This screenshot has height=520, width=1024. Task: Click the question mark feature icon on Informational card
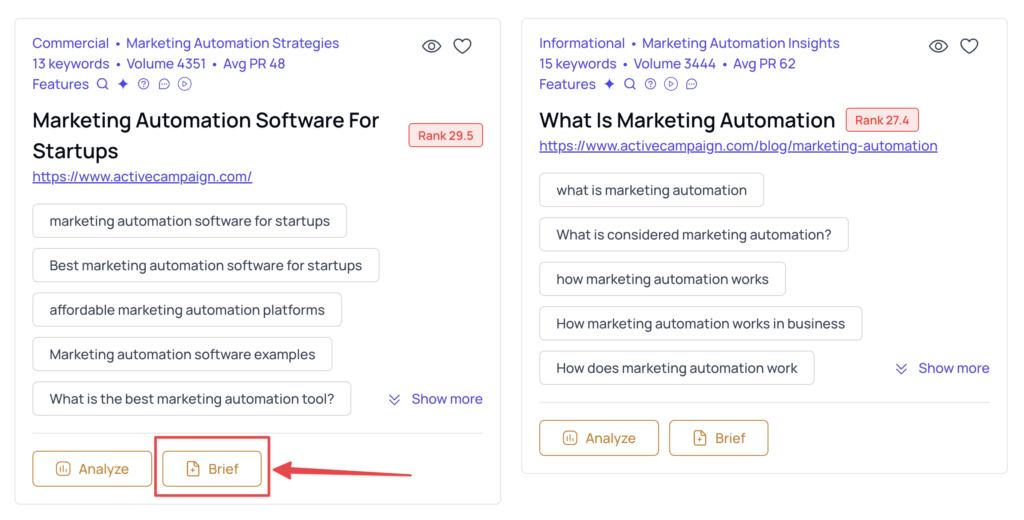click(650, 84)
